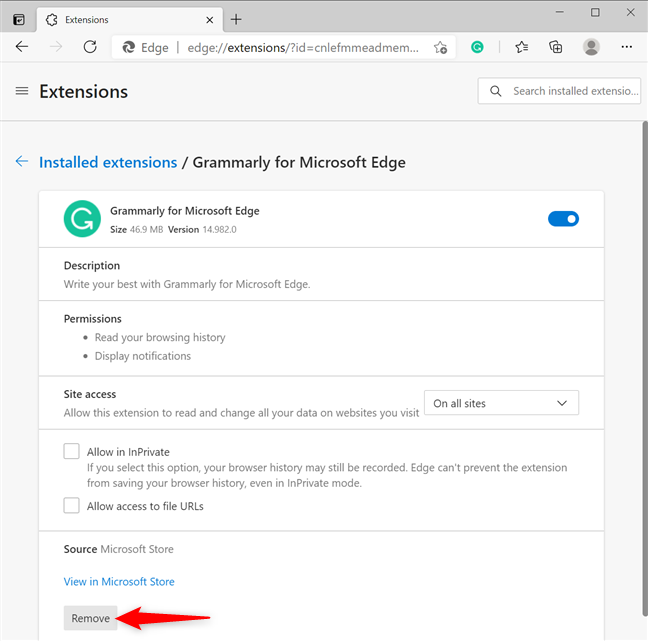This screenshot has width=648, height=641.
Task: Click the Read your browsing history text
Action: (x=160, y=337)
